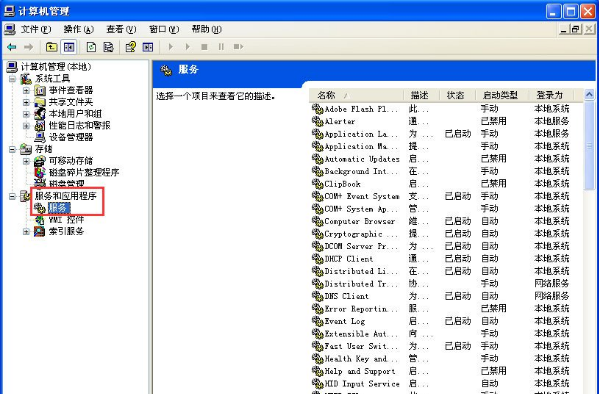Open the 查看(V) menu
The height and width of the screenshot is (394, 599).
tap(121, 29)
